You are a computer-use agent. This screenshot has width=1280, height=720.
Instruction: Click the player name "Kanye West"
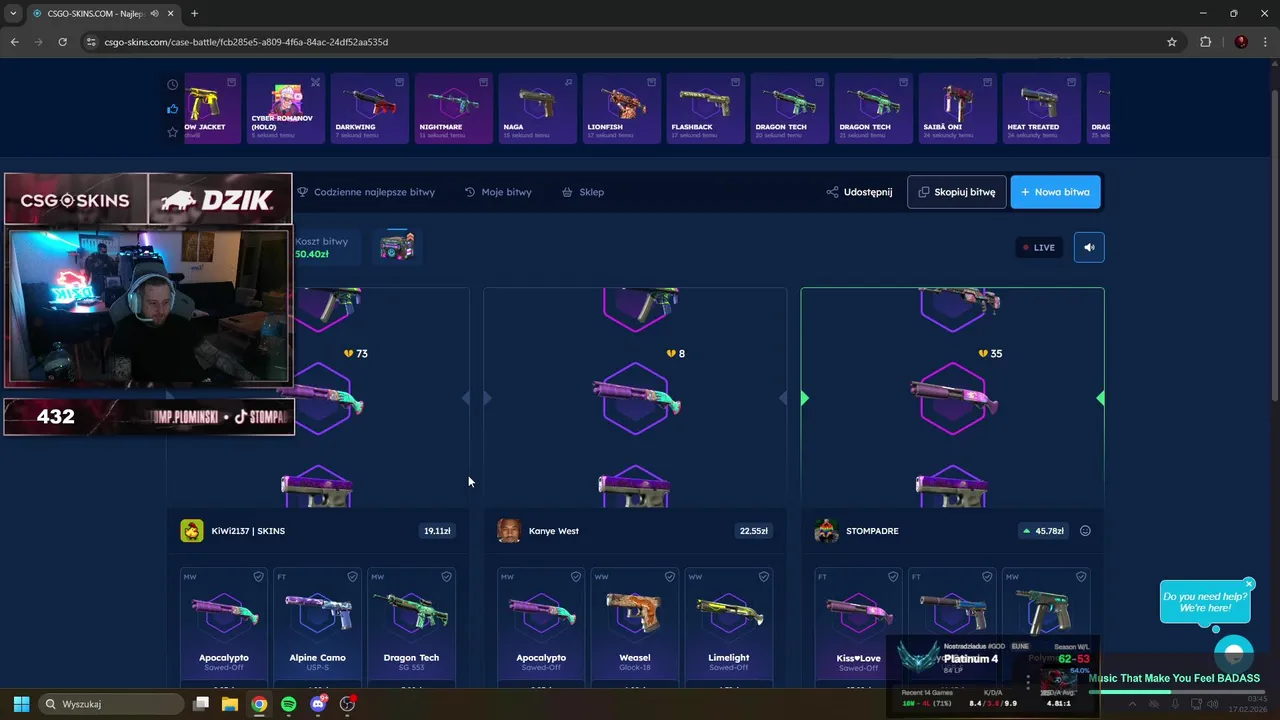[x=554, y=531]
